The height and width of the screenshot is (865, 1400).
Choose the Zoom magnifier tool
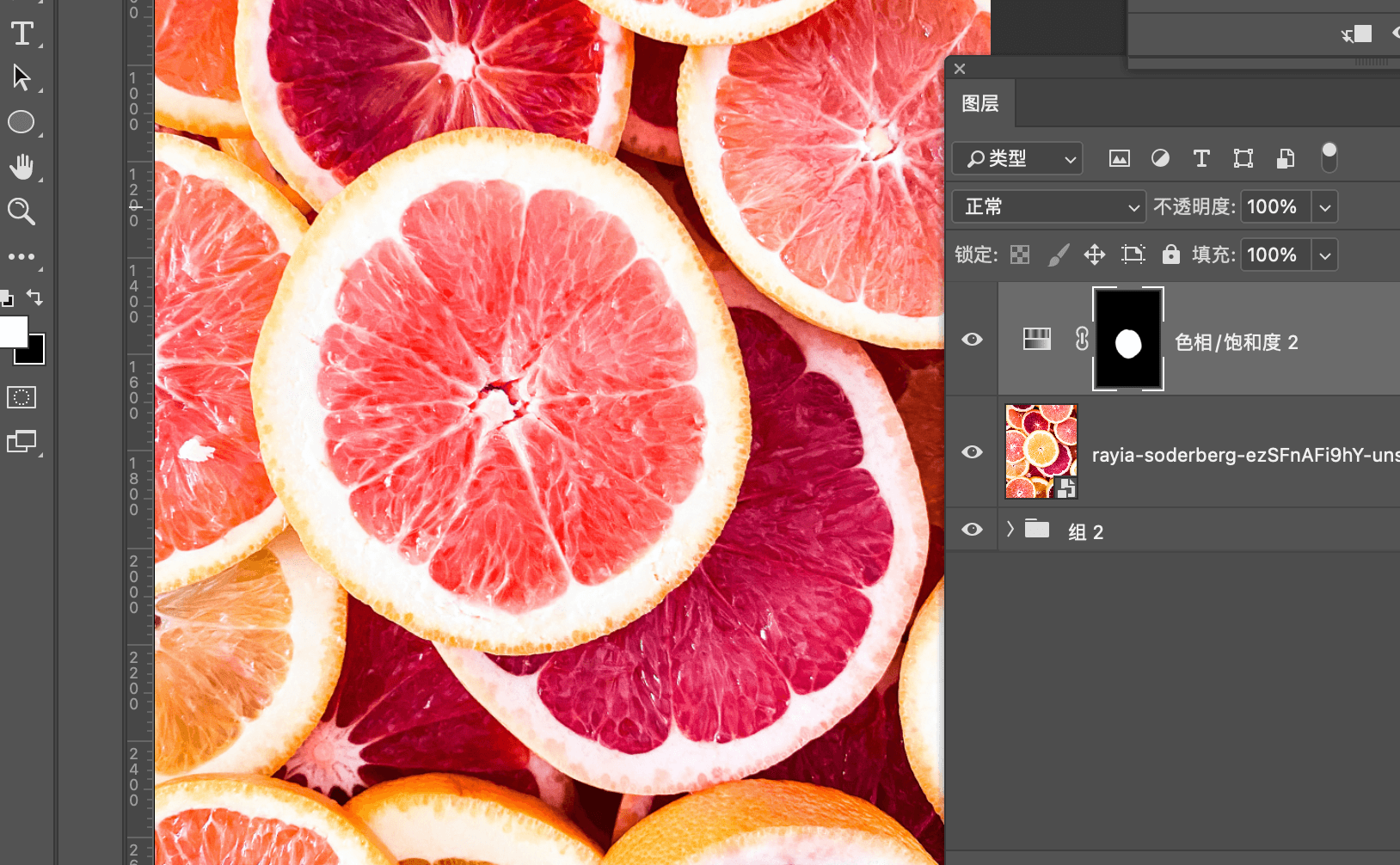coord(21,212)
